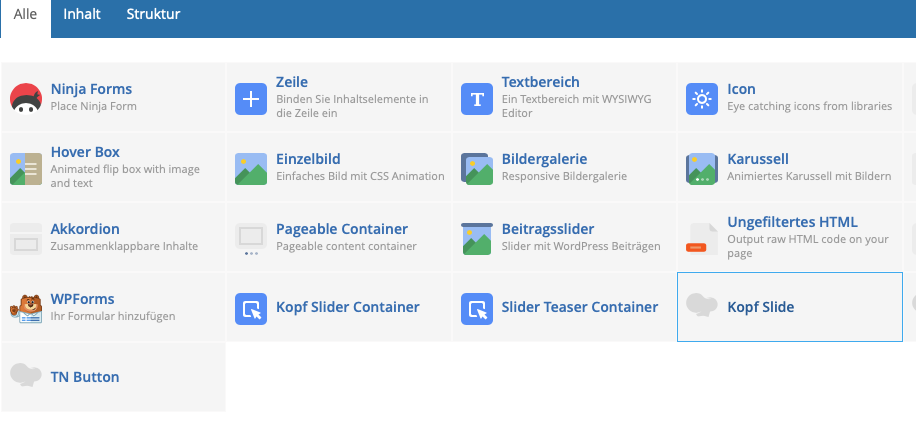The width and height of the screenshot is (916, 427).
Task: Select the Einzelbild picture icon
Action: point(251,169)
